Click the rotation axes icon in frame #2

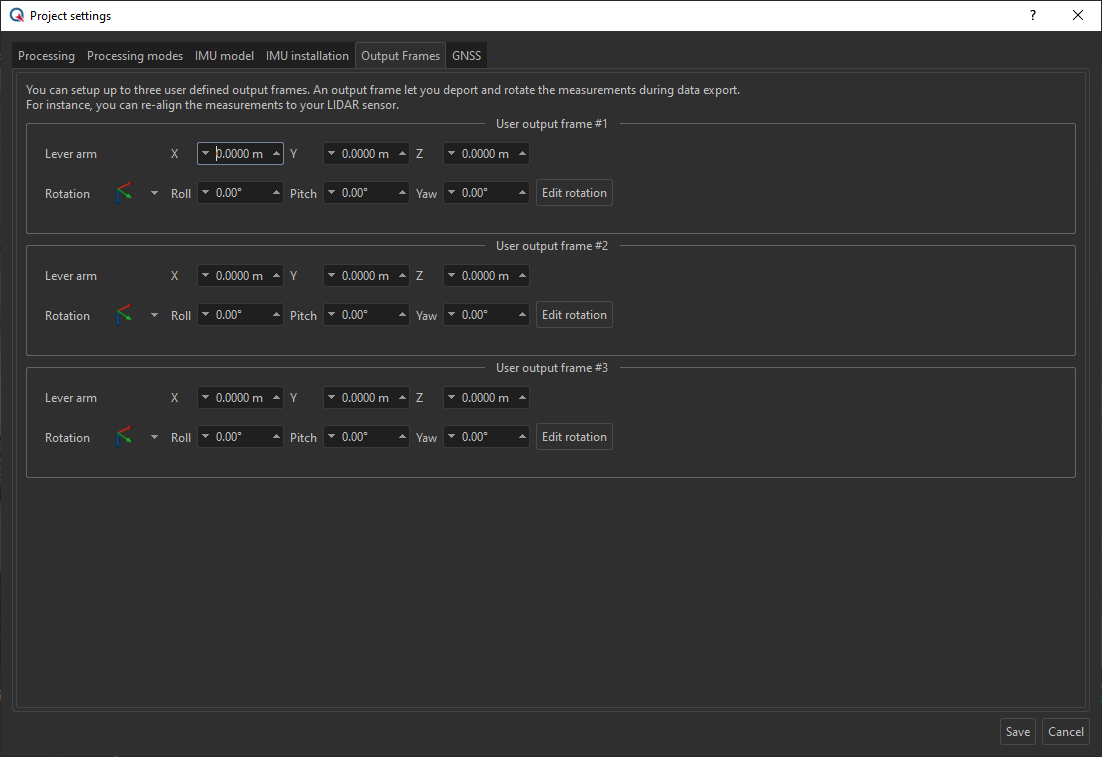(124, 315)
